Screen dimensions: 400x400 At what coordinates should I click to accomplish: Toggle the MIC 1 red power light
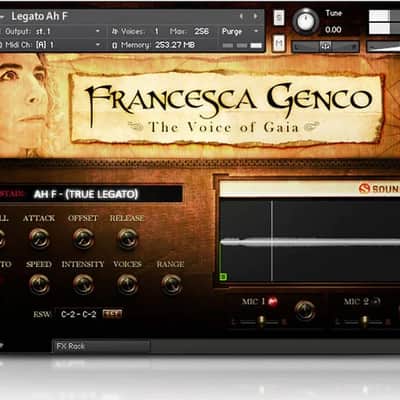(273, 302)
